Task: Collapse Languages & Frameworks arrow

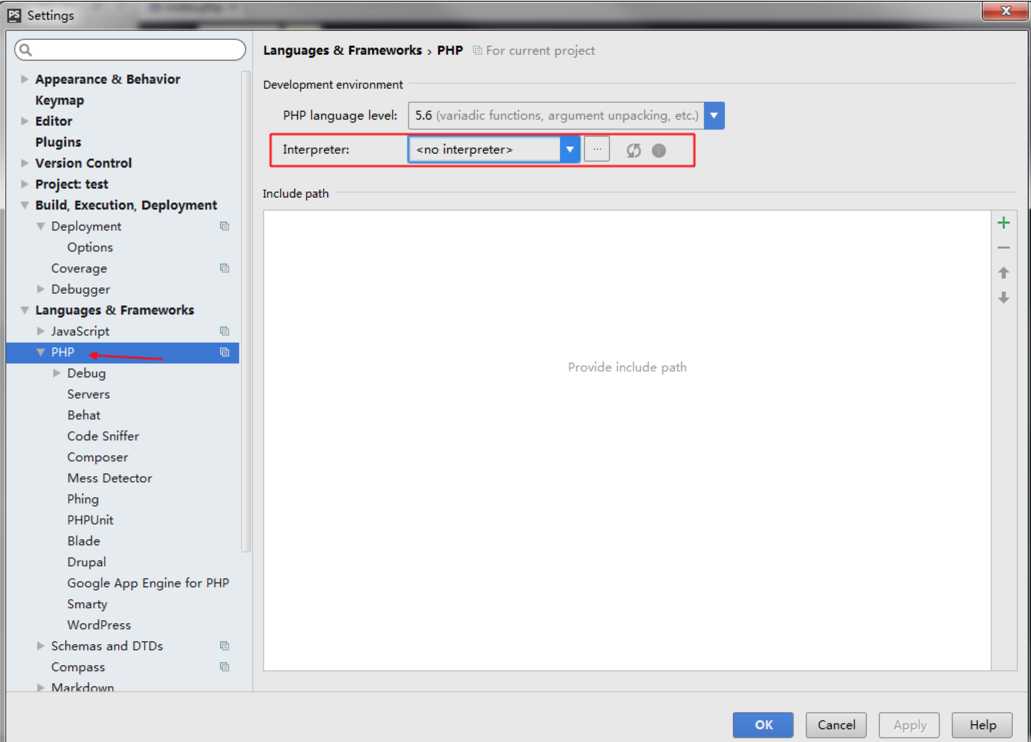Action: coord(24,310)
